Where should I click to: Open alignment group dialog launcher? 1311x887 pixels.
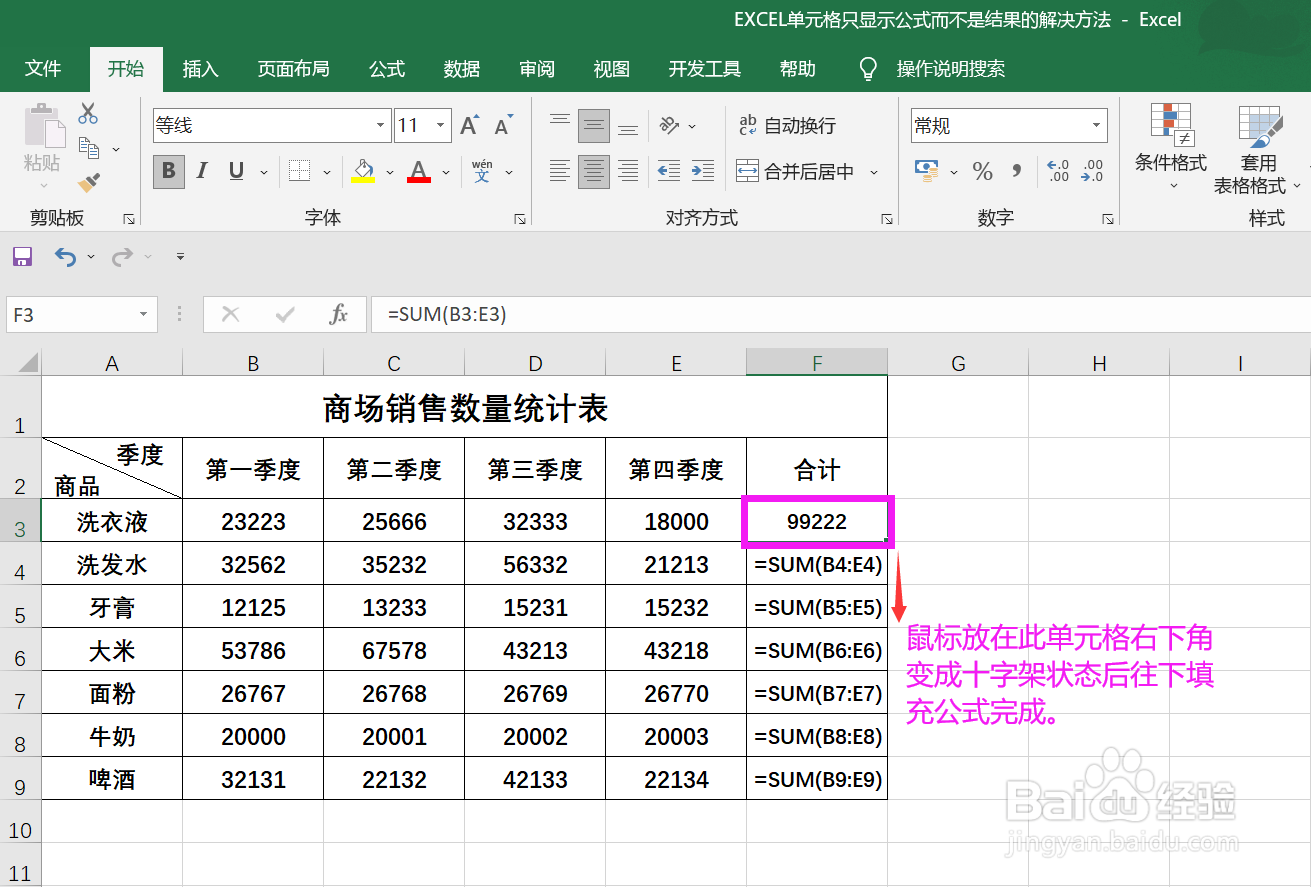coord(887,218)
